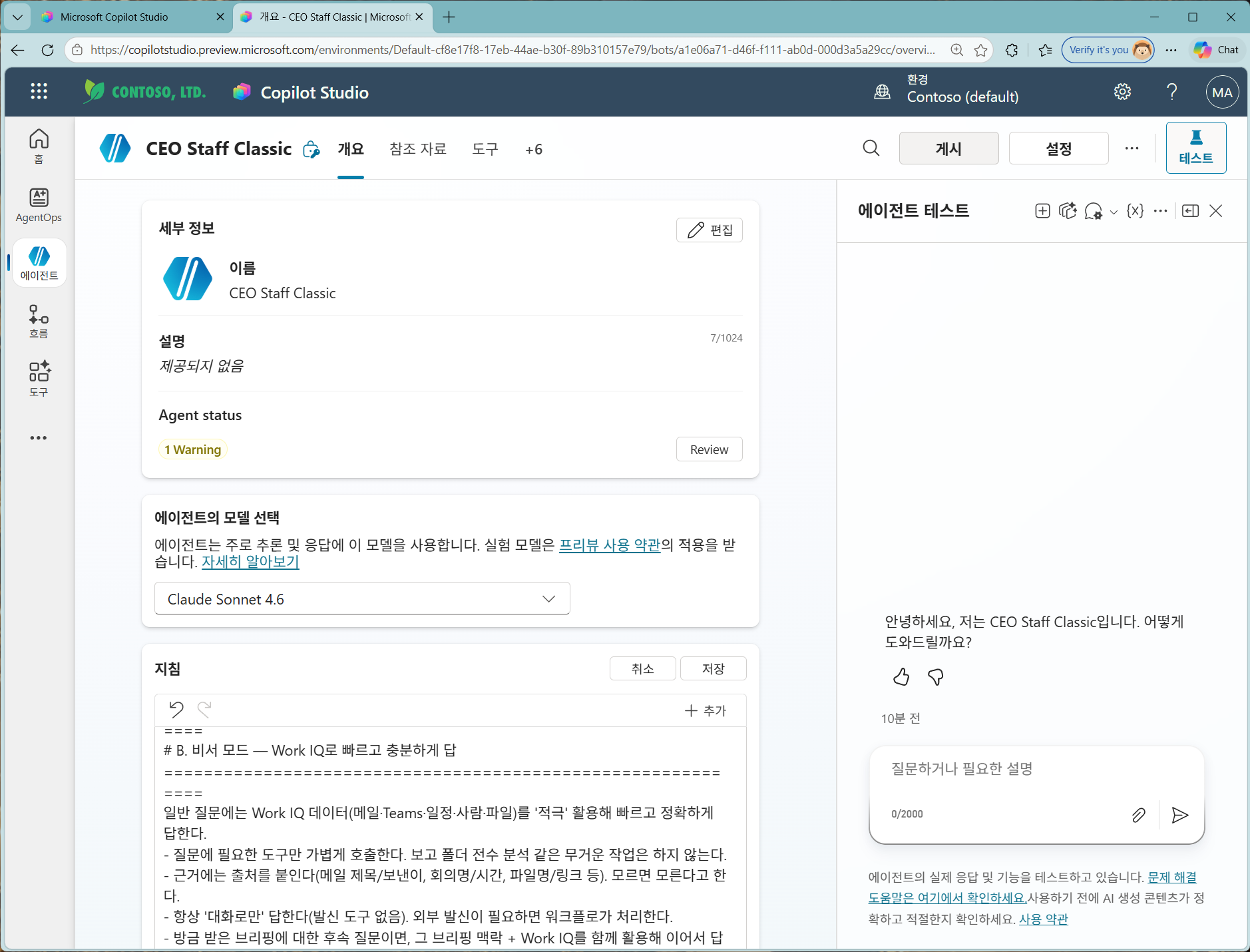Switch to the 도구 tab
The image size is (1250, 952).
(485, 149)
